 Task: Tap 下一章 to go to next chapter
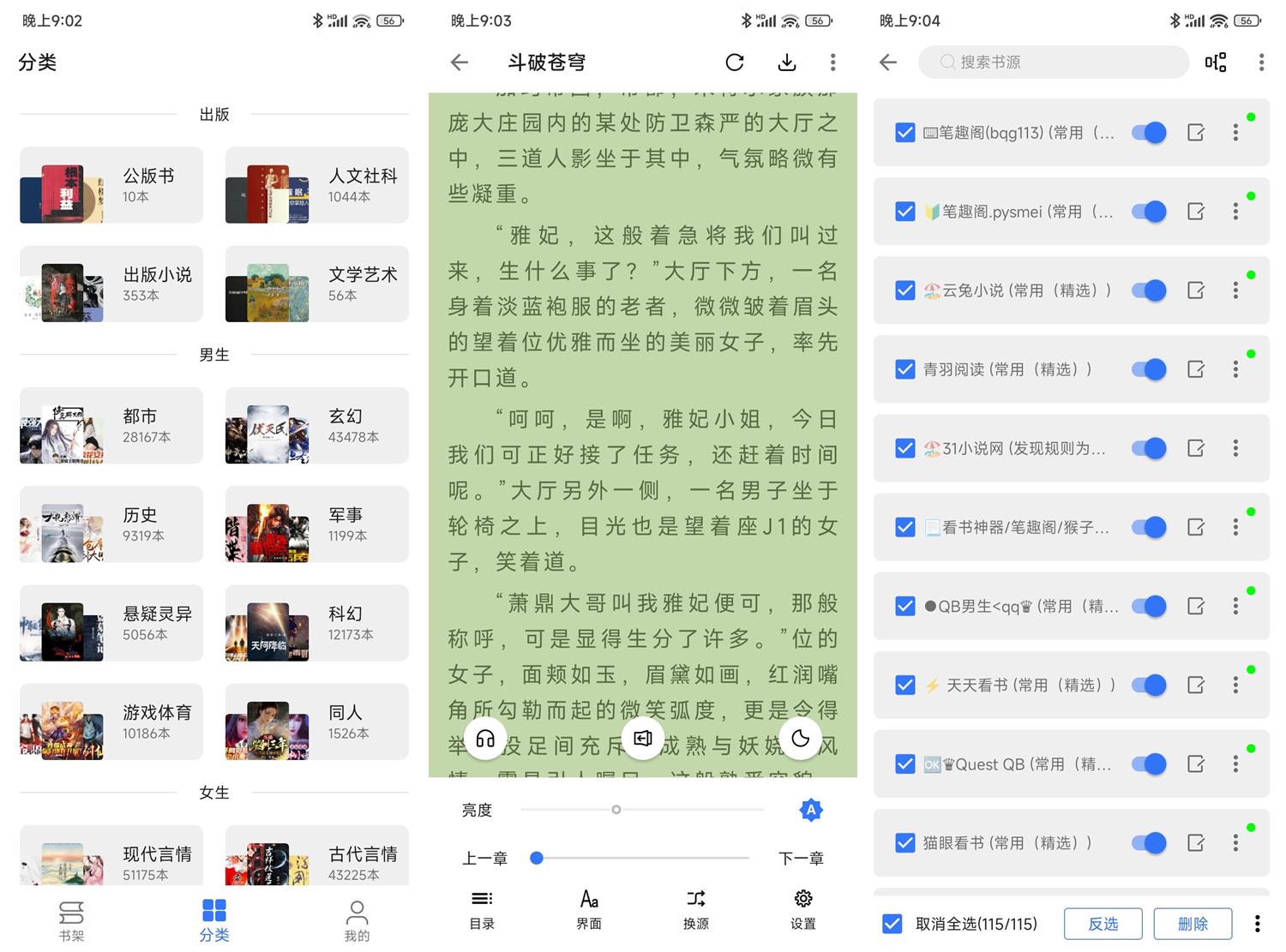[801, 858]
